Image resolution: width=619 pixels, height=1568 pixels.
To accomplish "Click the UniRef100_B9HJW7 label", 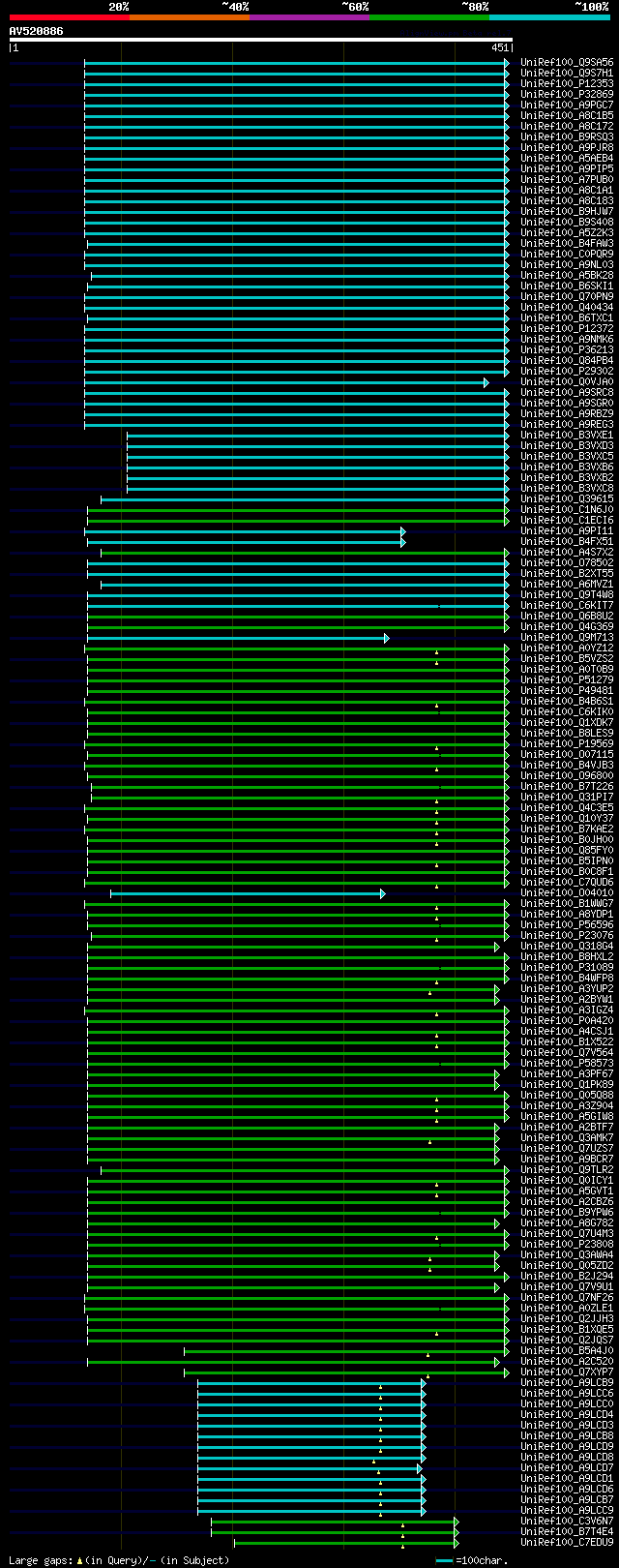I will (x=567, y=211).
